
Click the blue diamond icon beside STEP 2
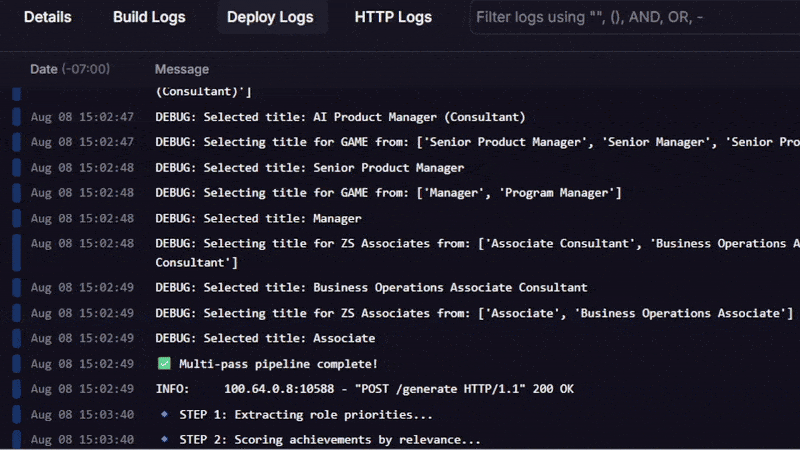pos(164,439)
